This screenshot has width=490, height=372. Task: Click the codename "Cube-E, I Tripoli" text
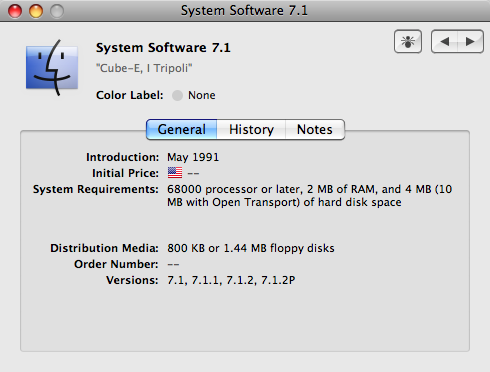point(144,68)
